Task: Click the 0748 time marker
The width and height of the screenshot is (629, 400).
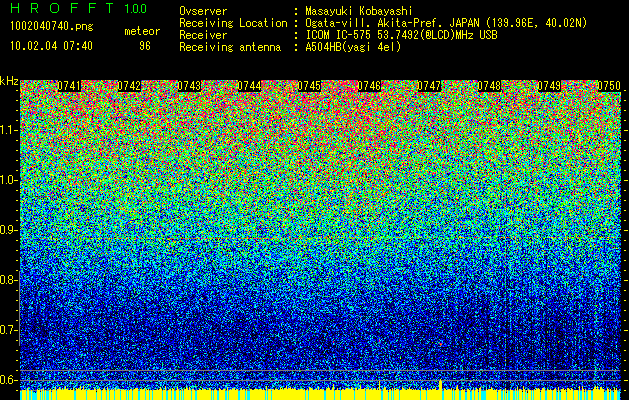Action: [x=489, y=86]
